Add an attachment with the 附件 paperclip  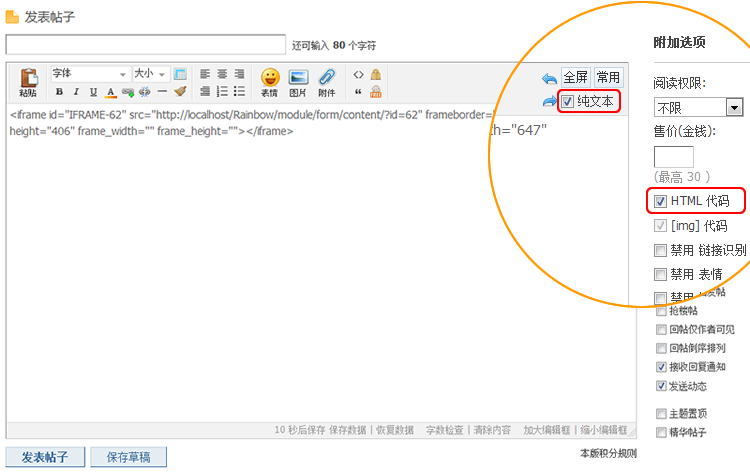(327, 81)
